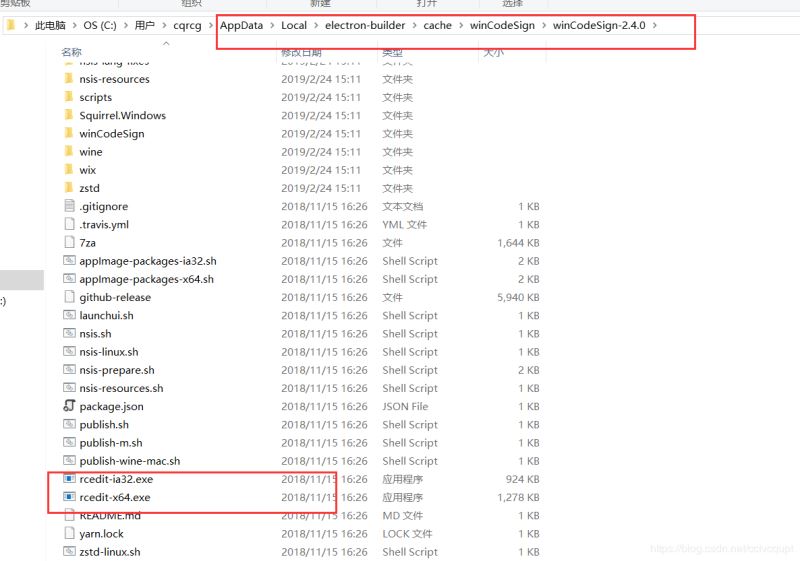Image resolution: width=800 pixels, height=561 pixels.
Task: Click the publish-wine-mac.sh script icon
Action: (69, 461)
